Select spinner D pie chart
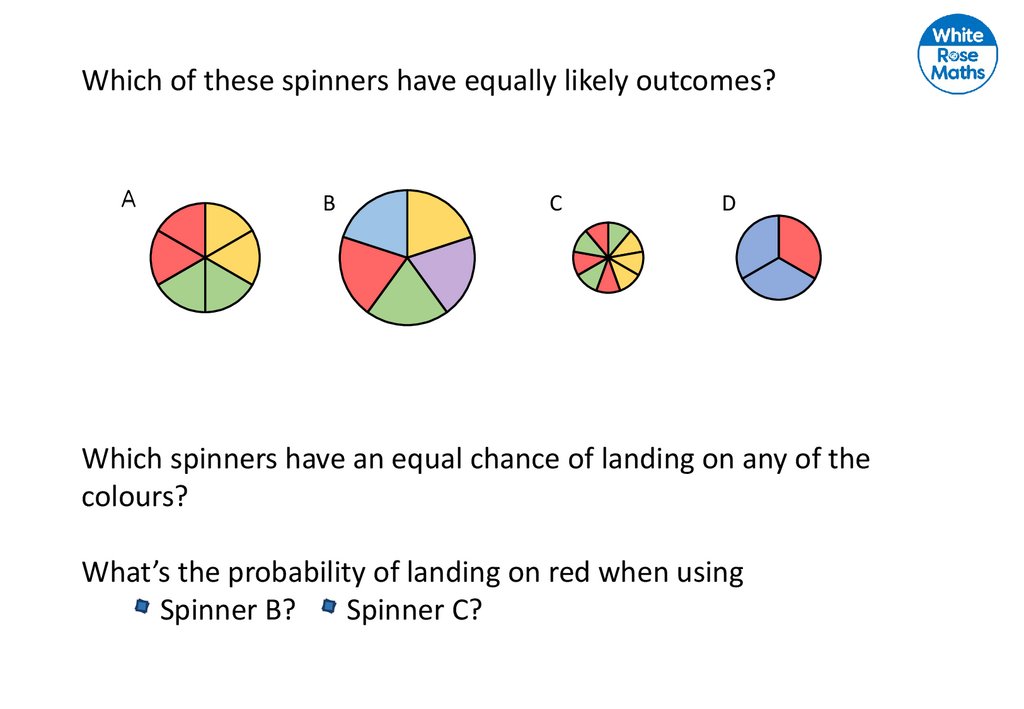 (x=778, y=257)
